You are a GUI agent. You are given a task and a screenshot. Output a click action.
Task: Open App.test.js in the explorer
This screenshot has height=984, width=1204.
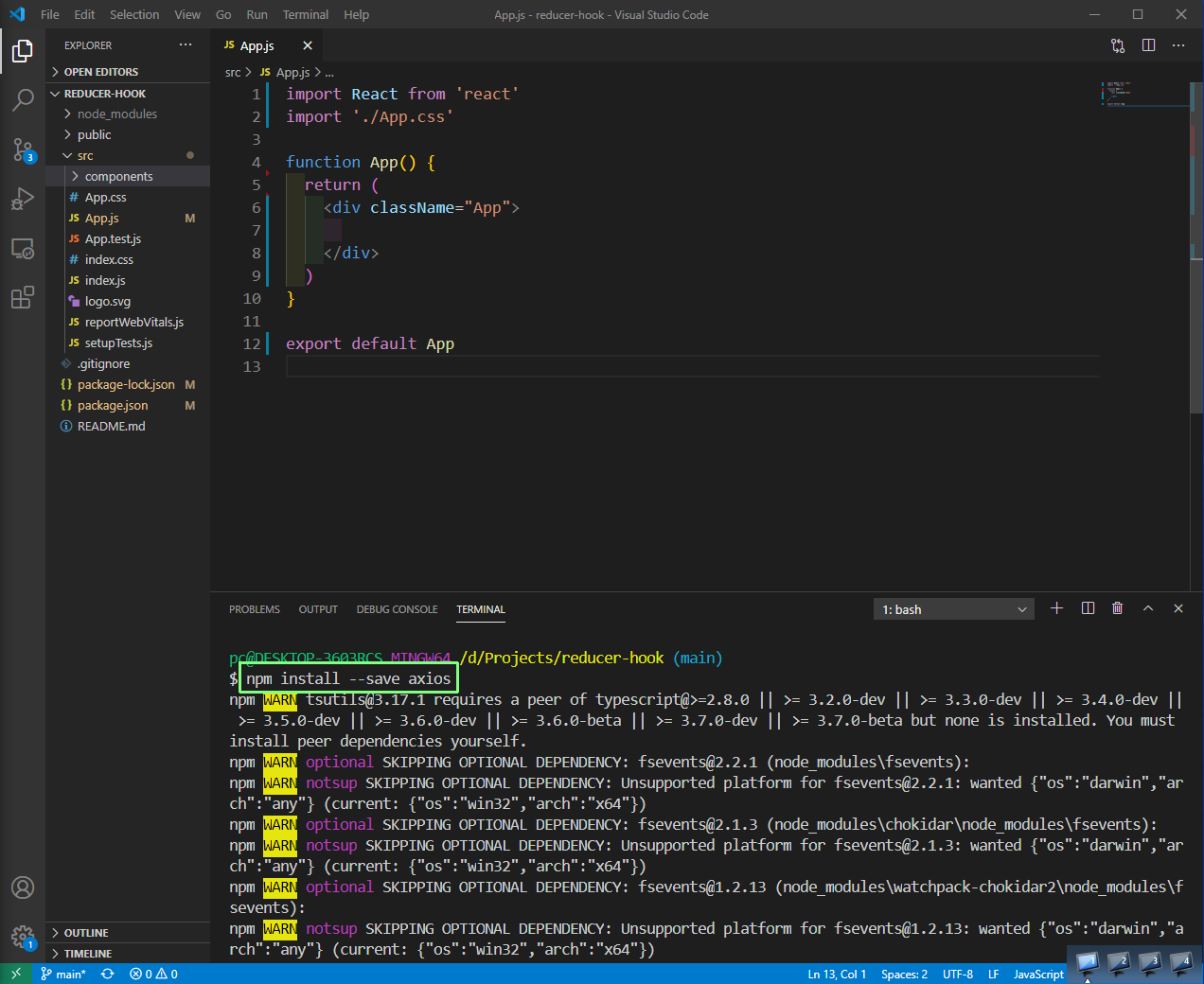click(x=128, y=238)
